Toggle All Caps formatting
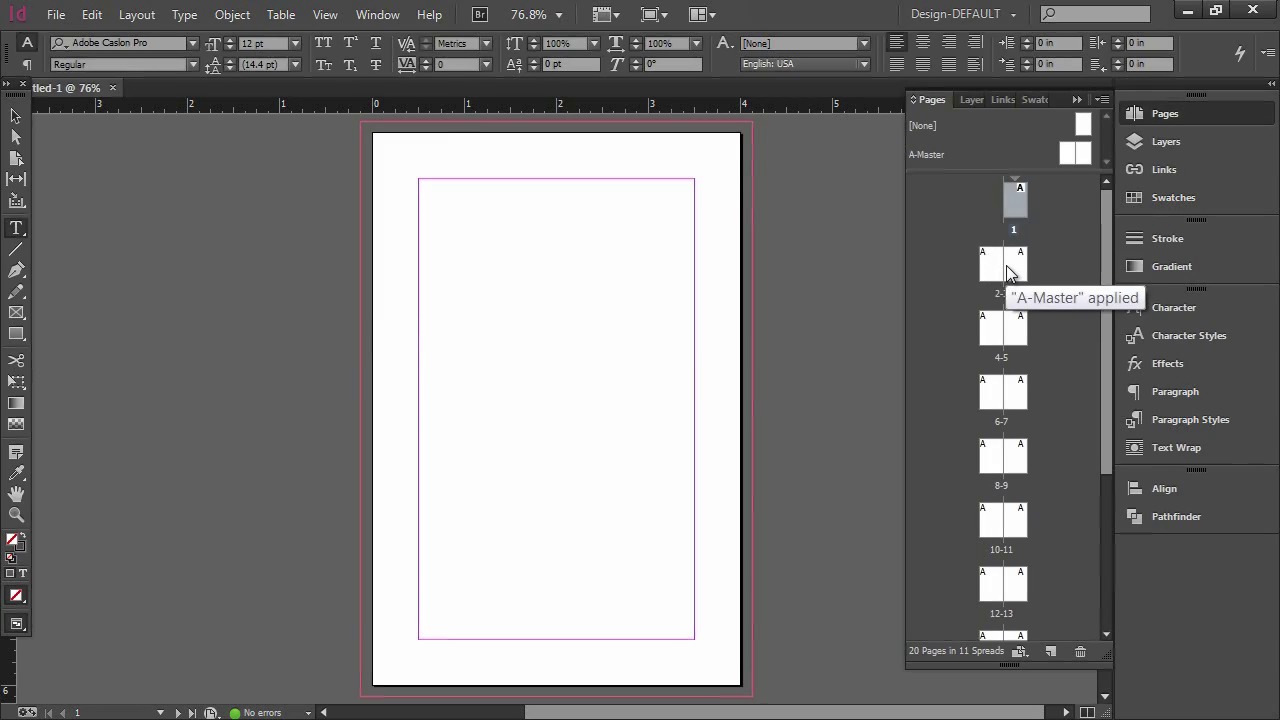 pos(323,44)
